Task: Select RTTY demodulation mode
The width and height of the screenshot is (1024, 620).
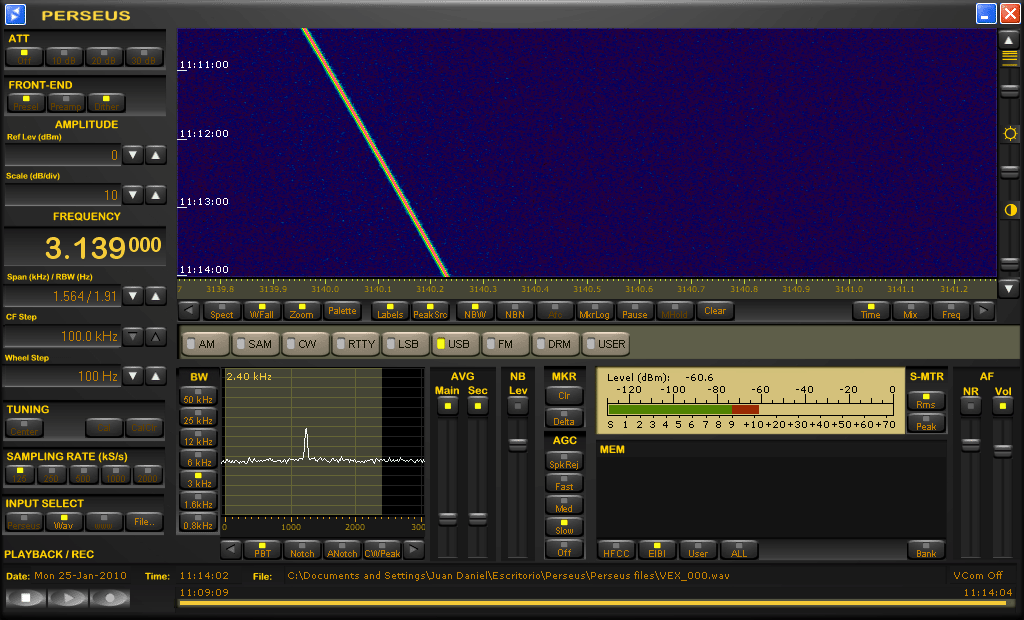Action: pyautogui.click(x=355, y=344)
